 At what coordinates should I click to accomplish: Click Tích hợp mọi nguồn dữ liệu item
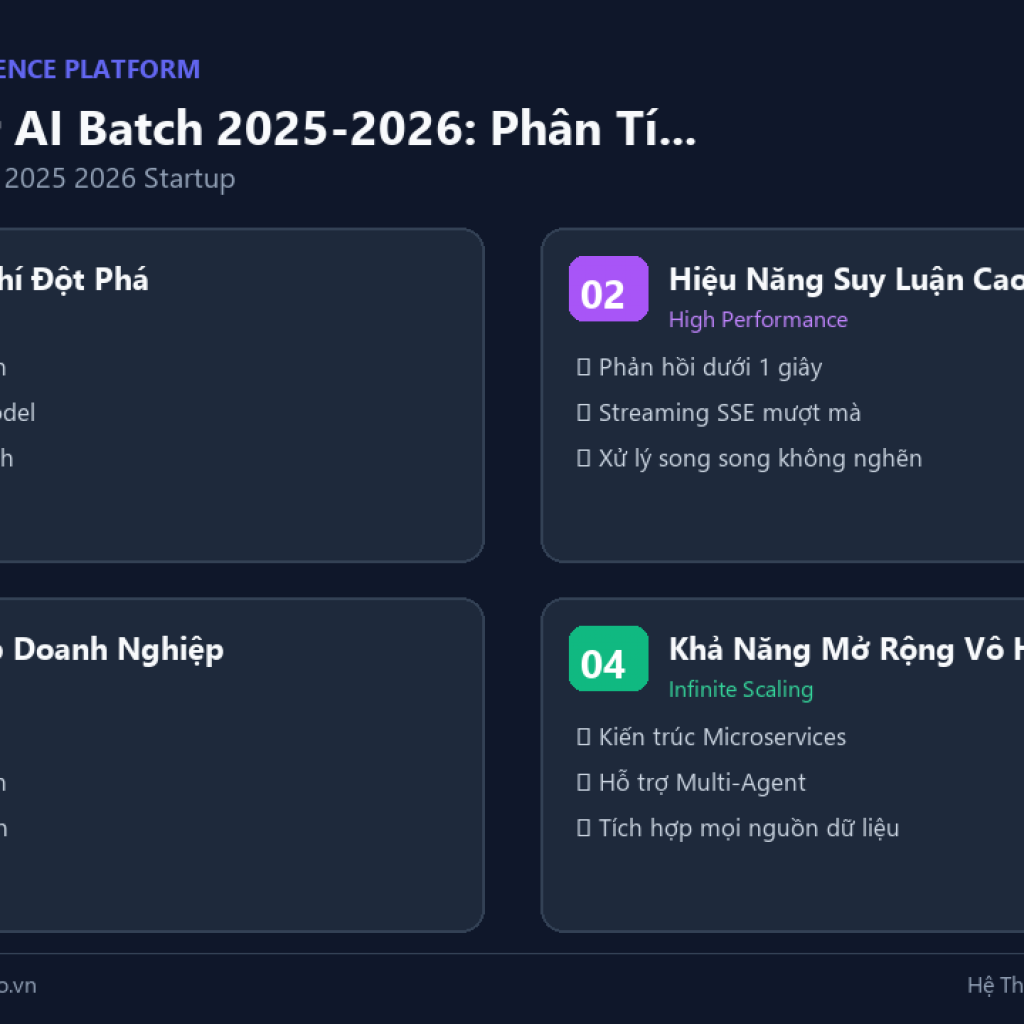click(x=748, y=828)
